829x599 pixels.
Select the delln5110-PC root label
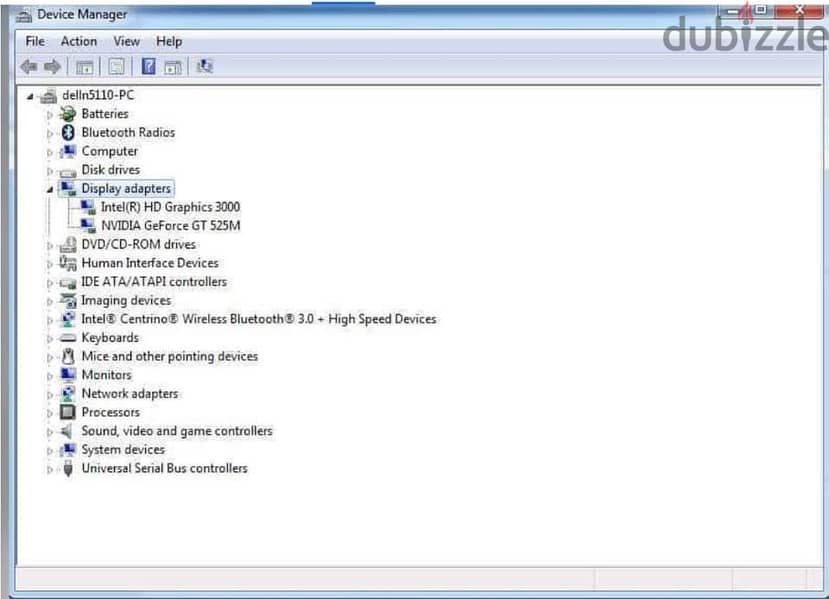coord(98,95)
